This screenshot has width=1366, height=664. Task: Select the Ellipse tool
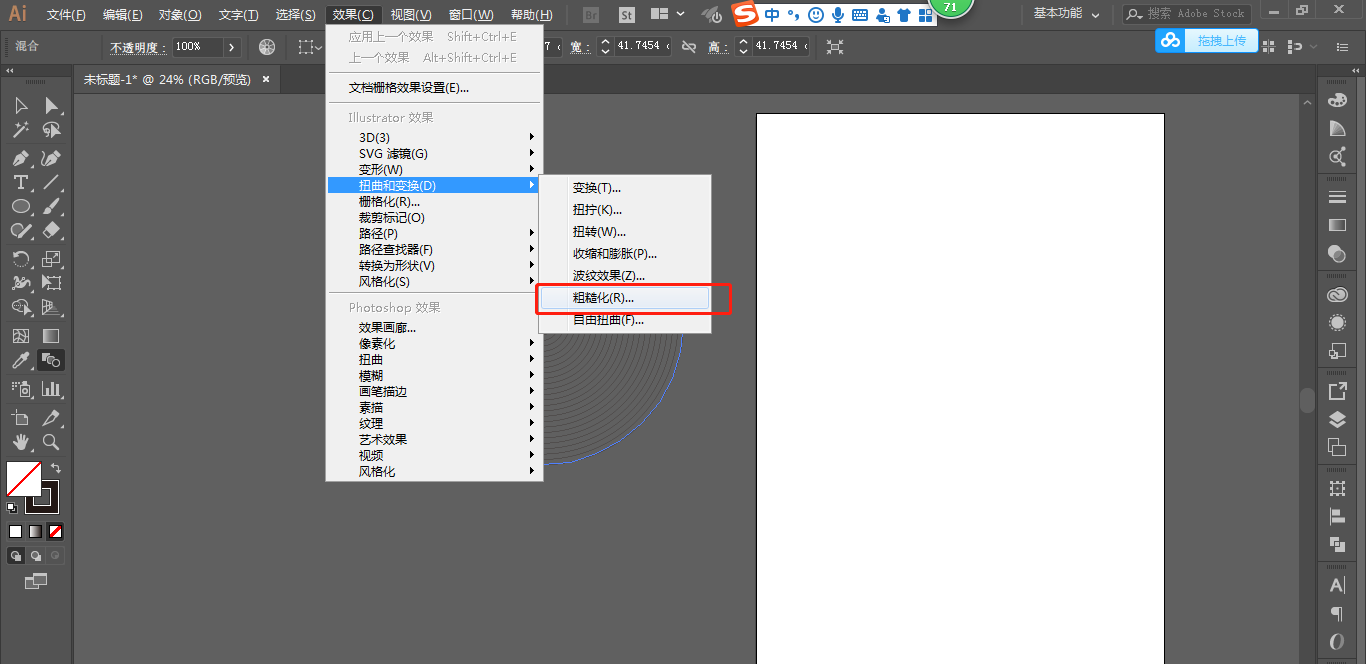tap(20, 206)
